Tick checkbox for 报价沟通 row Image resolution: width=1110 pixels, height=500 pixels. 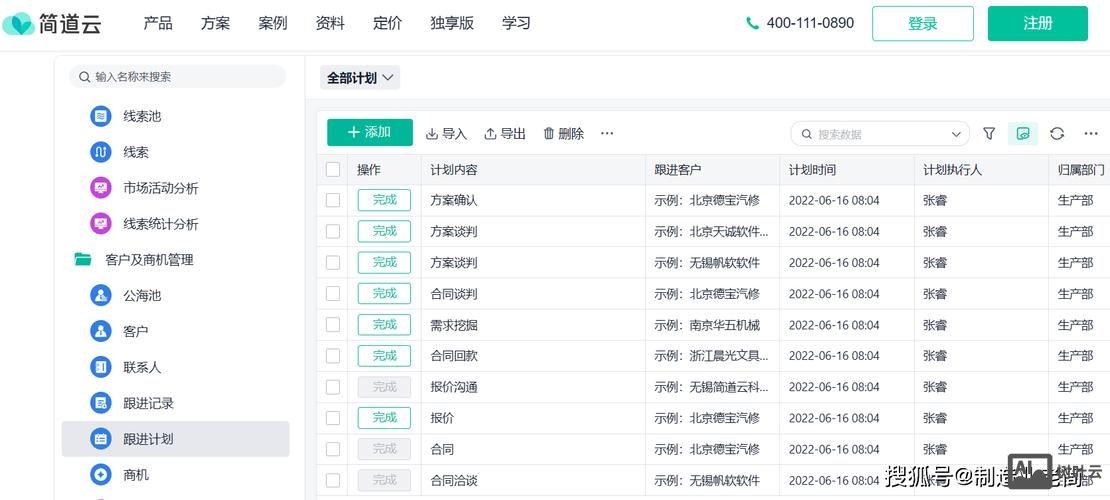[x=333, y=387]
